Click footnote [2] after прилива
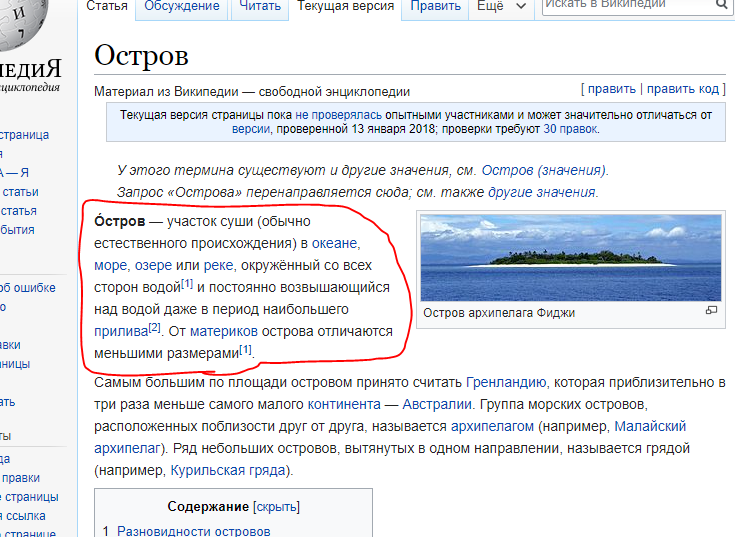735x537 pixels. point(155,328)
